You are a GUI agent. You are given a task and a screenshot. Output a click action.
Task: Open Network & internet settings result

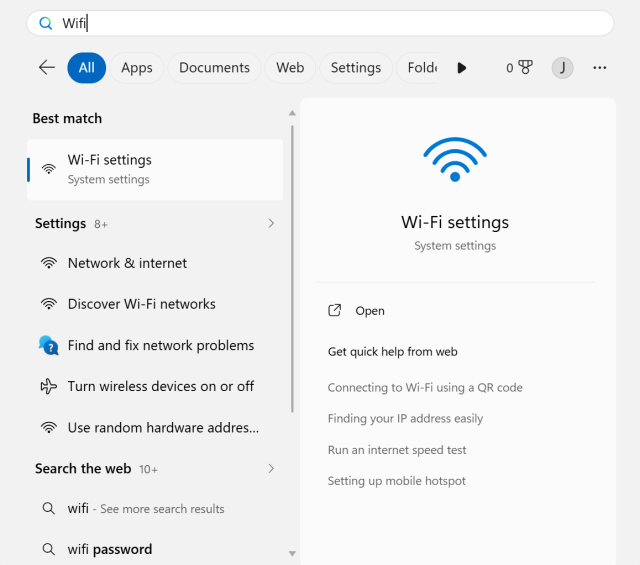pyautogui.click(x=155, y=263)
